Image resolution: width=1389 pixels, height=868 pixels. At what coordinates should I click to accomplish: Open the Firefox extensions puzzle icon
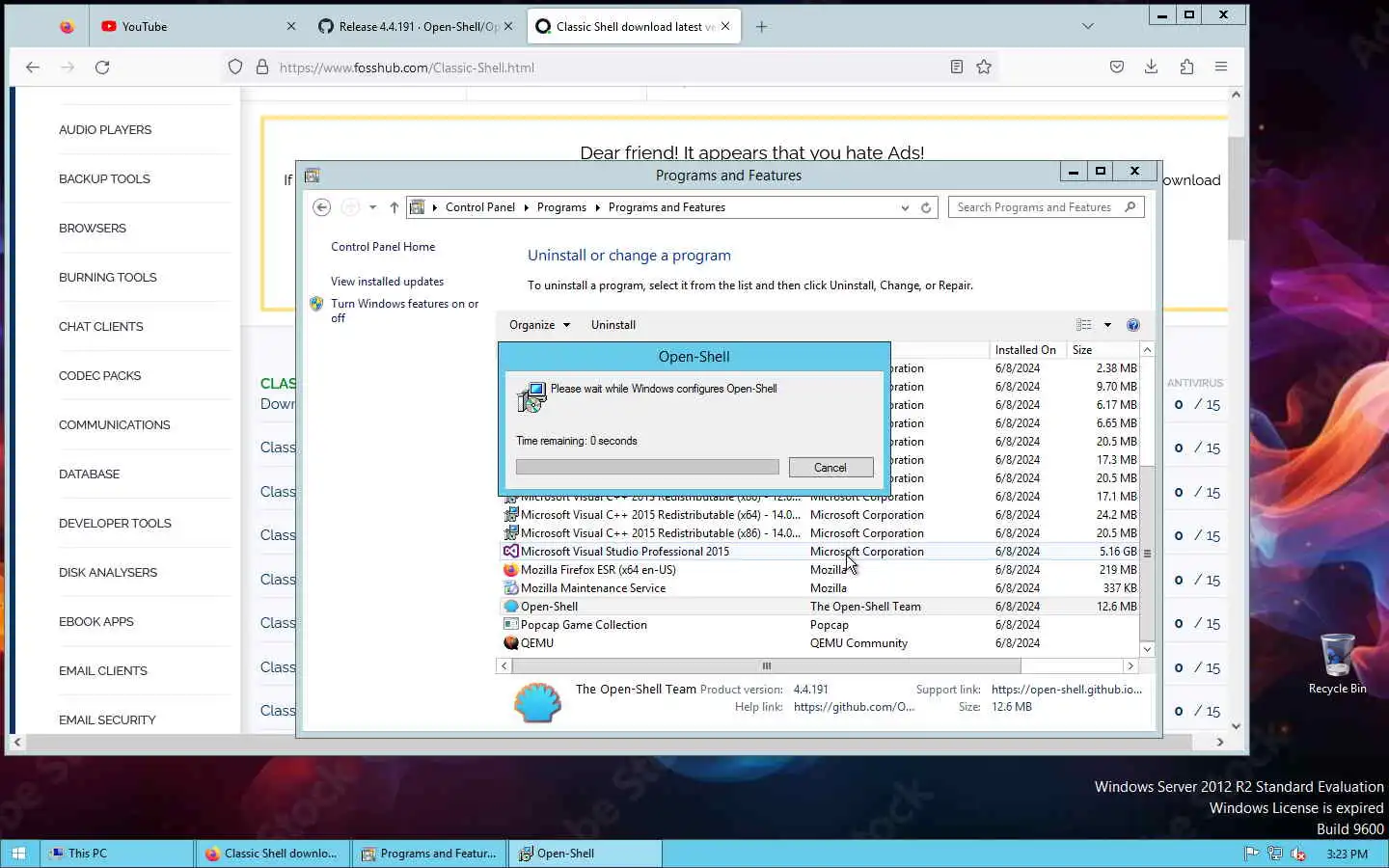pos(1186,68)
